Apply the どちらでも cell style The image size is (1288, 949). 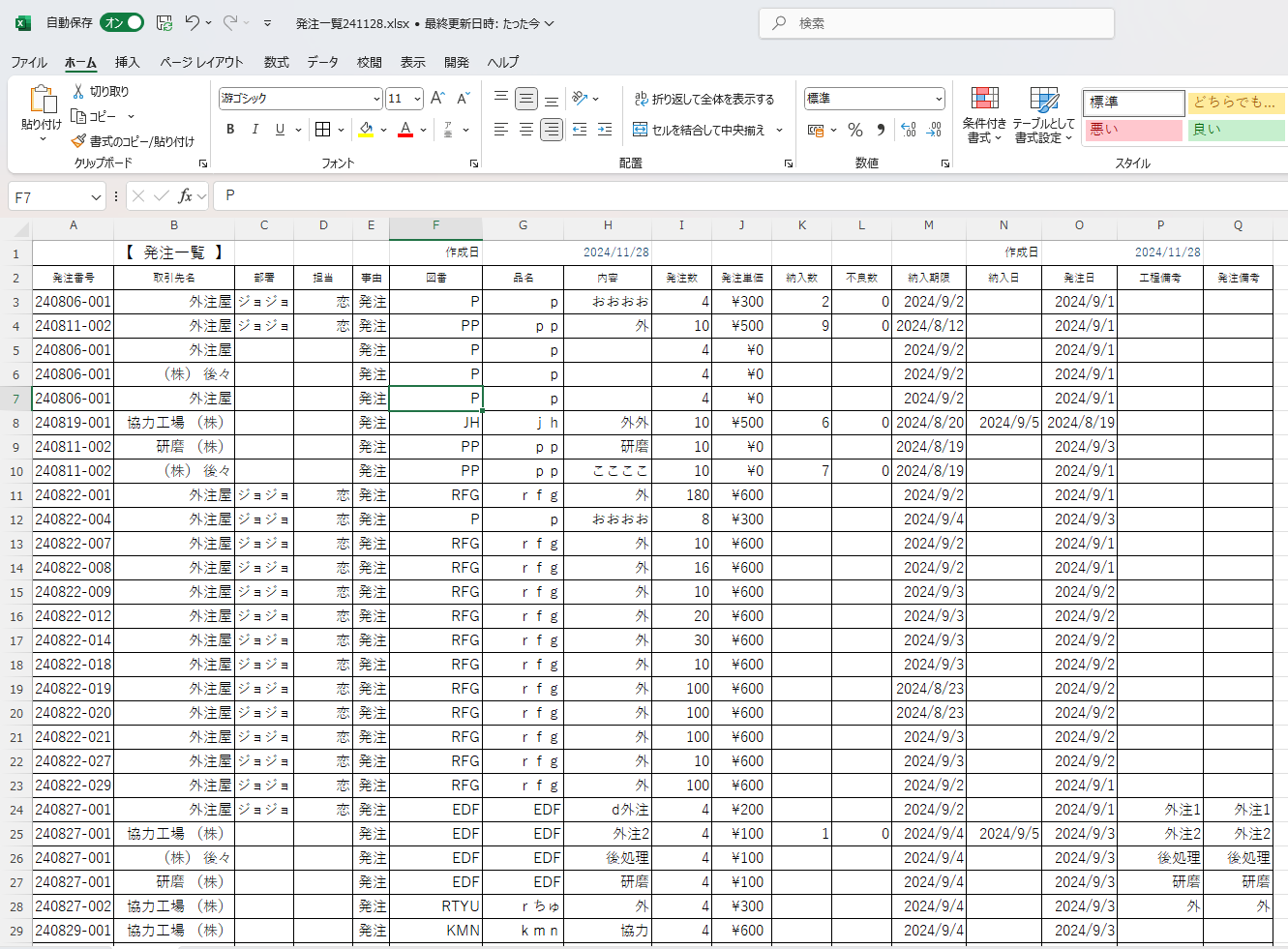(1237, 103)
